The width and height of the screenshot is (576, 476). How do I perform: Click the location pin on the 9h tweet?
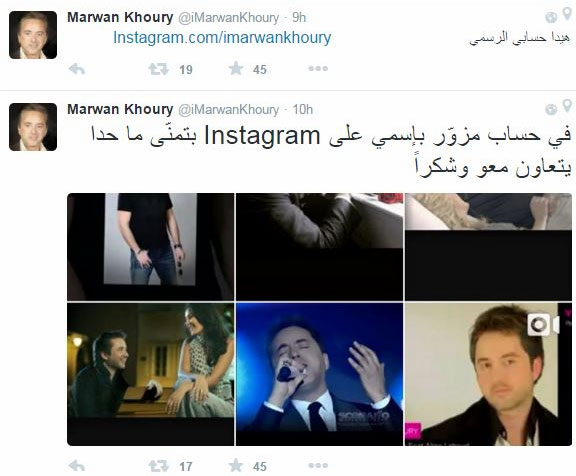[x=567, y=15]
